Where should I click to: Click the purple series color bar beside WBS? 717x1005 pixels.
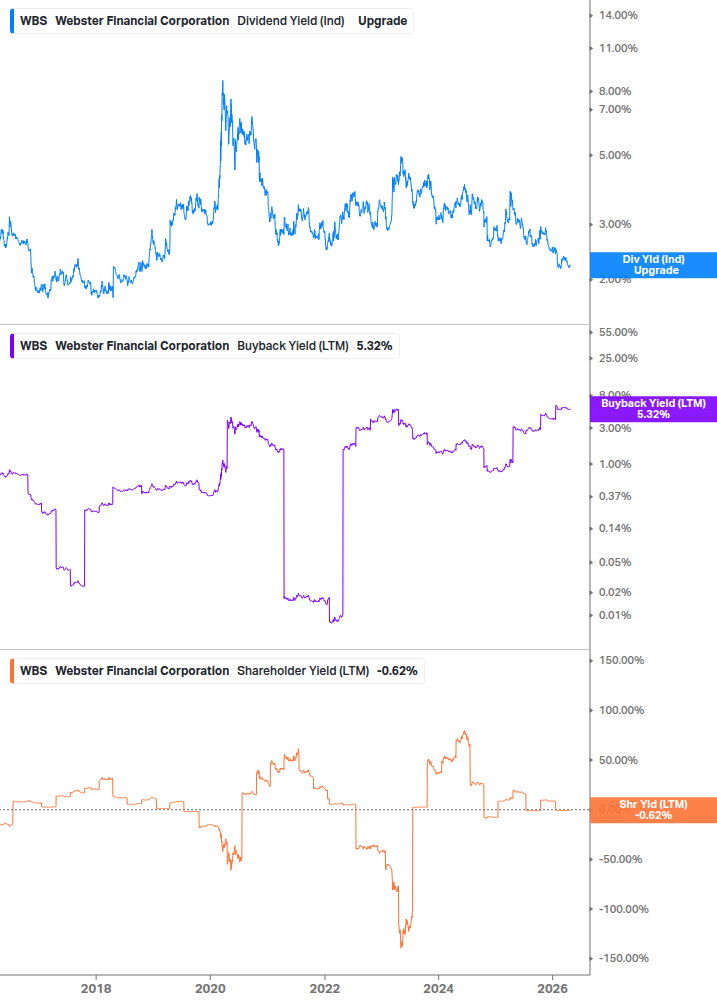pyautogui.click(x=13, y=345)
